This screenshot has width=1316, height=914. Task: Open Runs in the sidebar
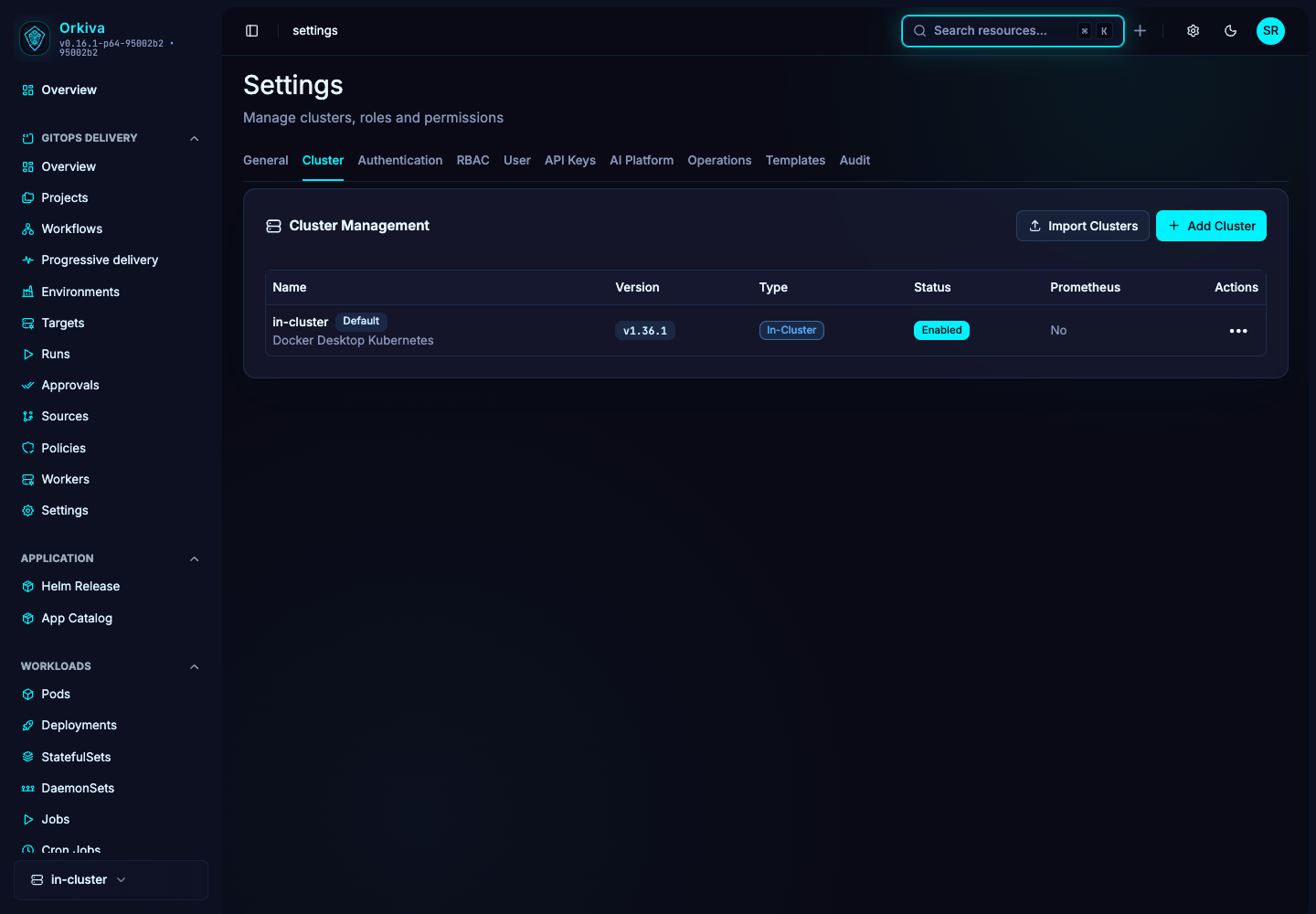(x=110, y=354)
